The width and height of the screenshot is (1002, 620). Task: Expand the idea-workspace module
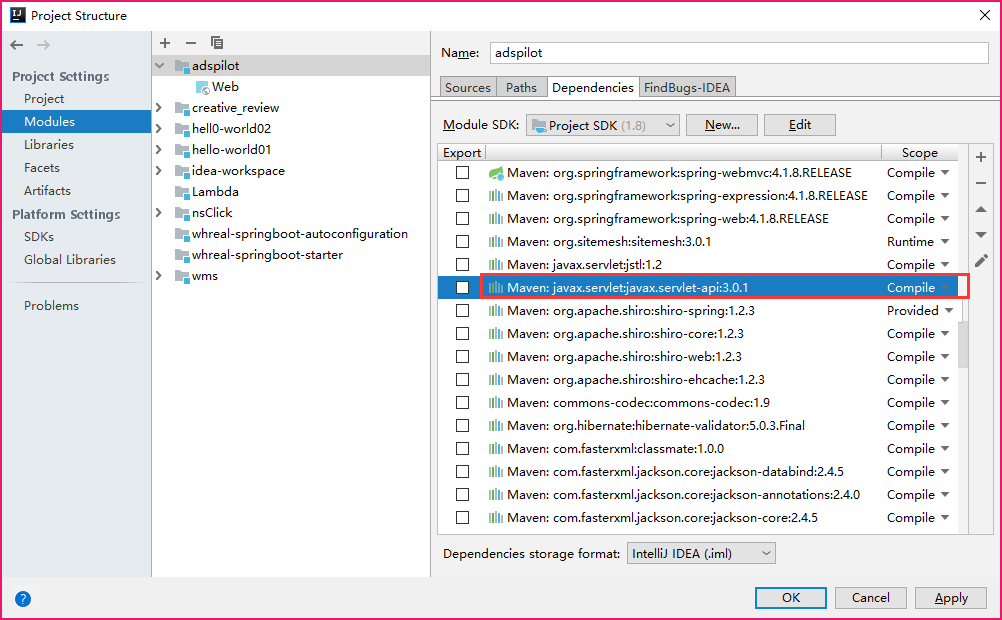coord(159,171)
